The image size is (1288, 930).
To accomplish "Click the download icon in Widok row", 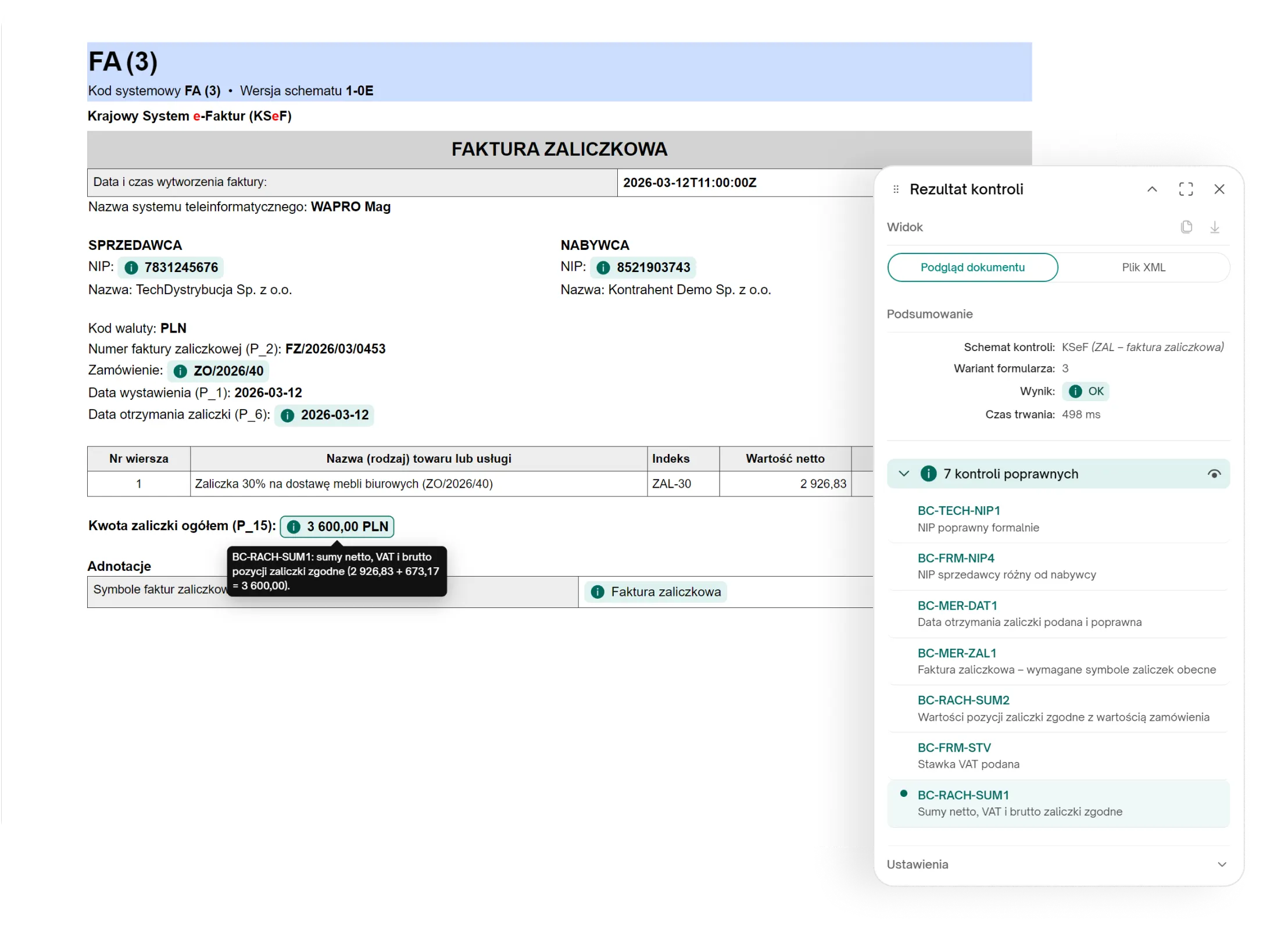I will (x=1215, y=227).
